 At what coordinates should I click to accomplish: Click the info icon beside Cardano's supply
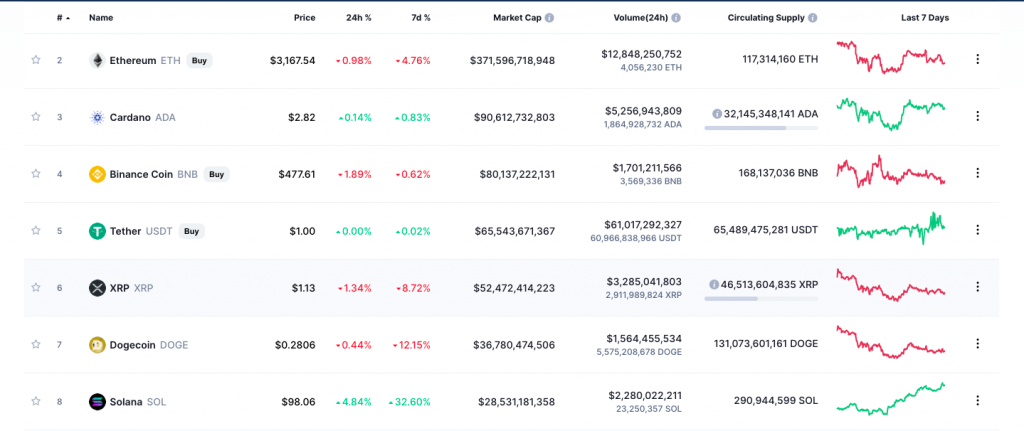[716, 114]
